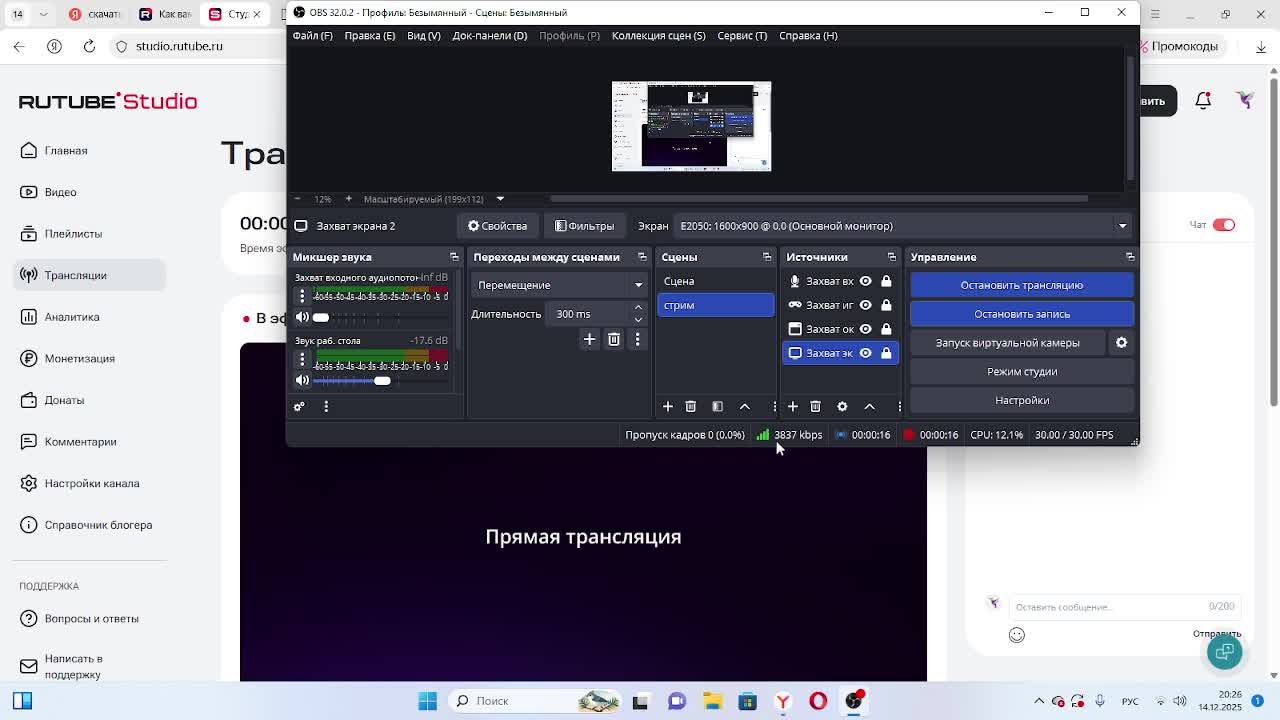Toggle visibility of window capture source
The image size is (1280, 720).
pyautogui.click(x=865, y=329)
